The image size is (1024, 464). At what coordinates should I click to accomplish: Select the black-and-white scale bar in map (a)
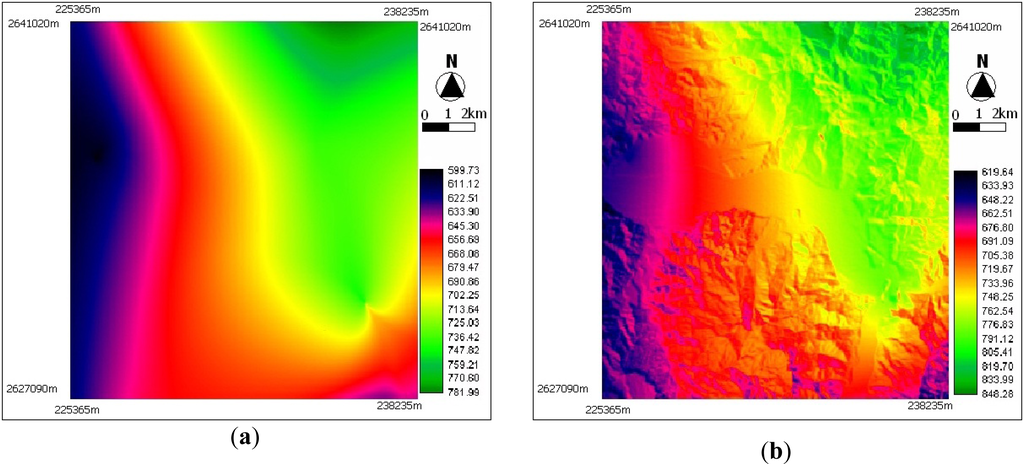tap(447, 128)
